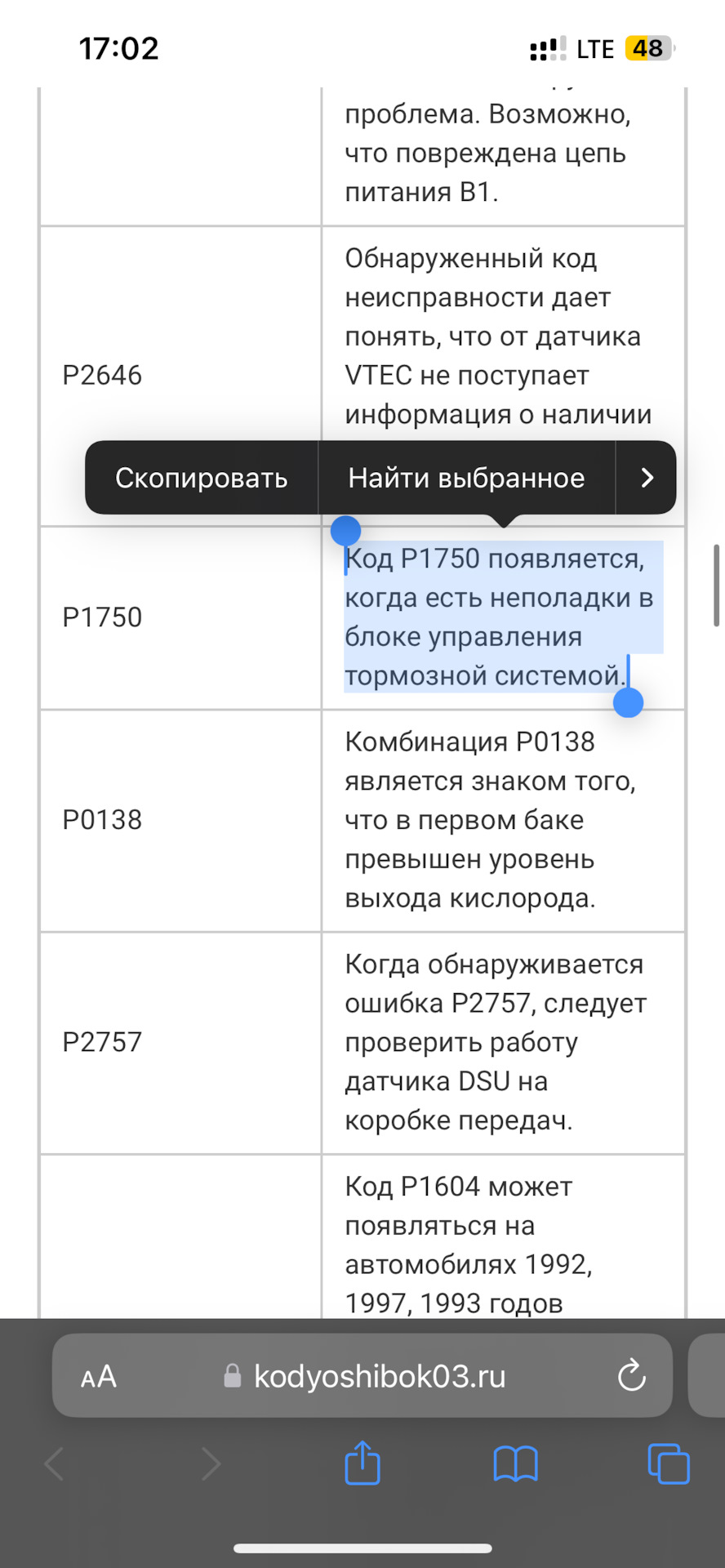Tap the forward navigation arrow
Viewport: 725px width, 1568px height.
pyautogui.click(x=211, y=1463)
